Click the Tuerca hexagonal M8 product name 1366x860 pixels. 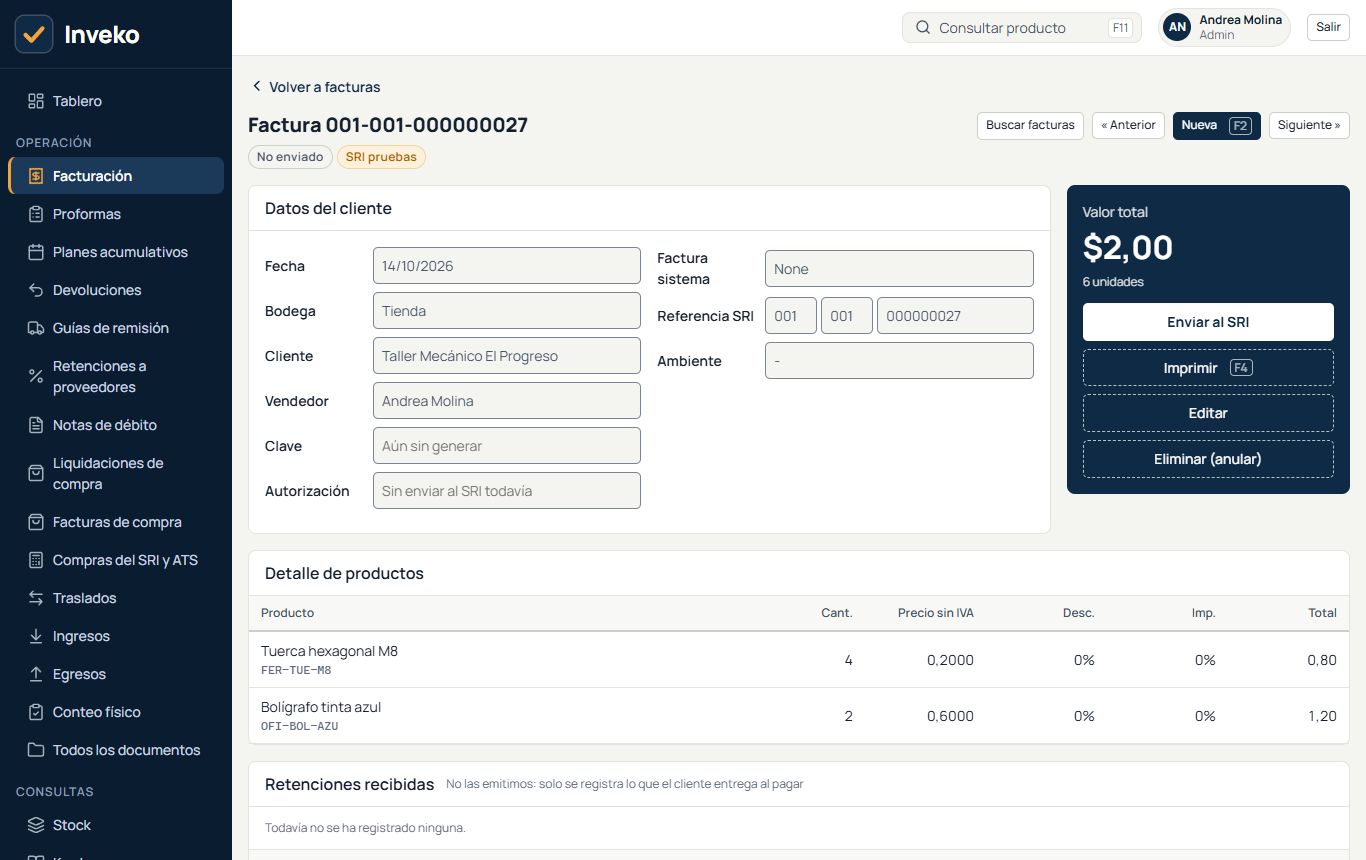click(329, 651)
